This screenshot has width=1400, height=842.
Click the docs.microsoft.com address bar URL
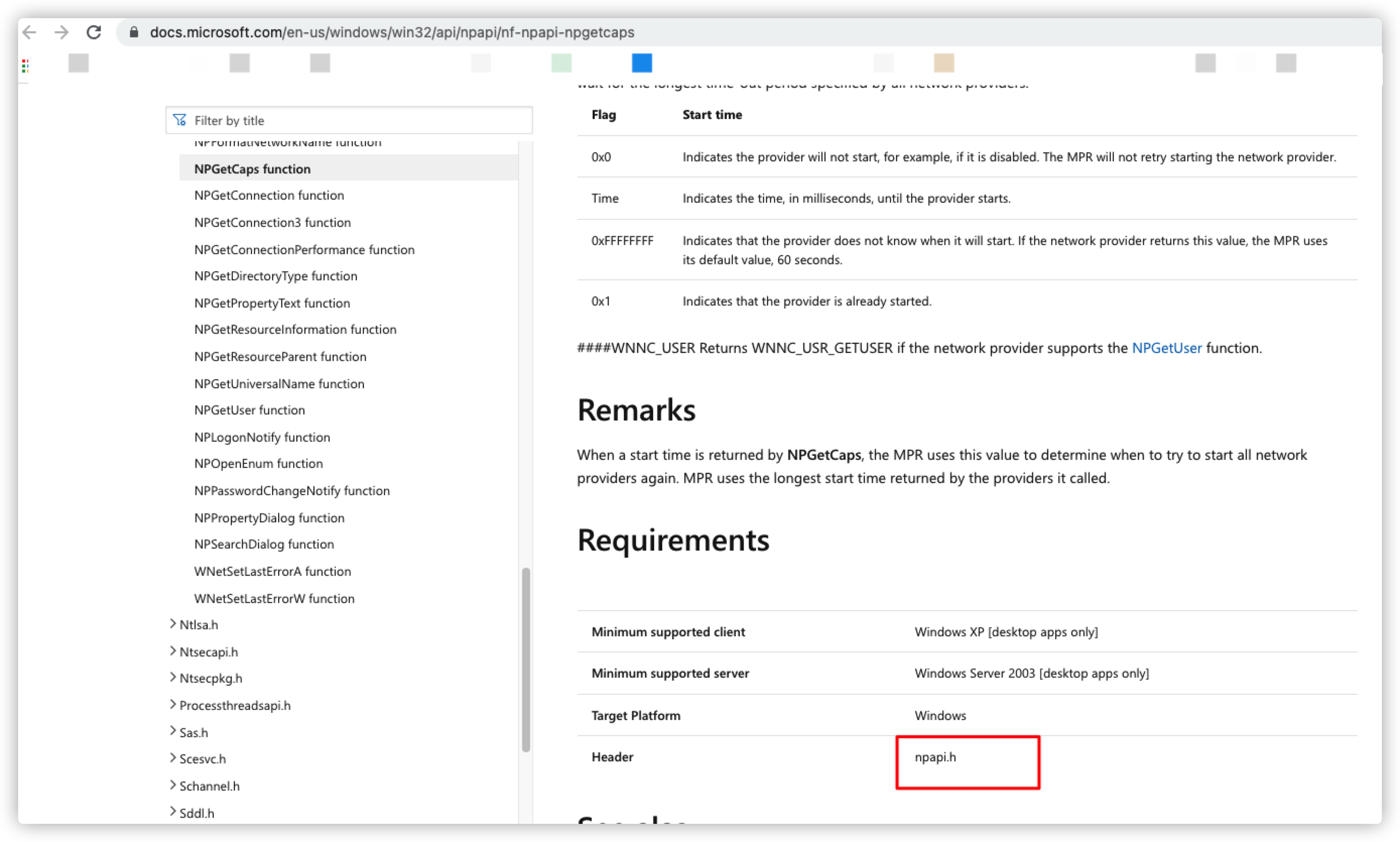click(x=392, y=32)
